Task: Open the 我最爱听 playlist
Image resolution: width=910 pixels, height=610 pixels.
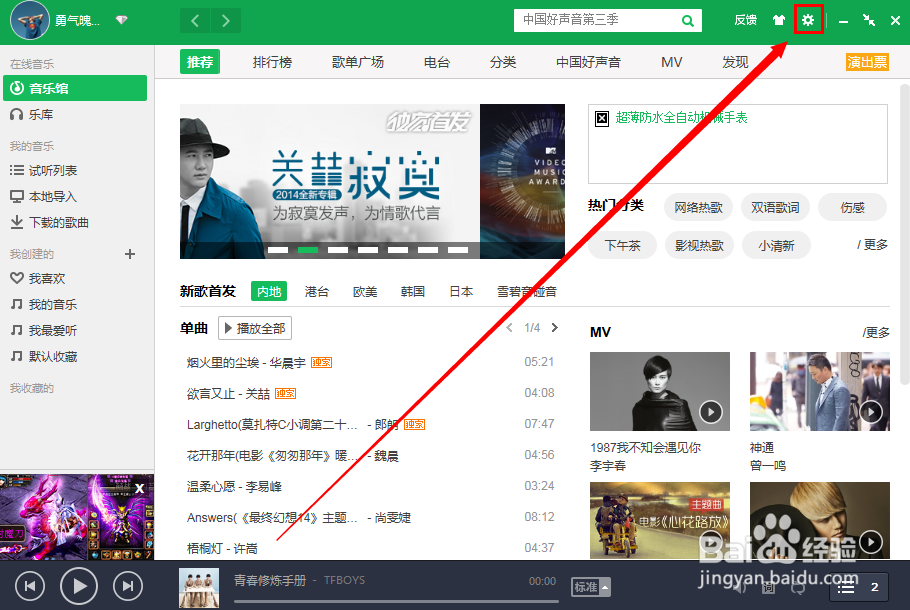Action: tap(44, 331)
